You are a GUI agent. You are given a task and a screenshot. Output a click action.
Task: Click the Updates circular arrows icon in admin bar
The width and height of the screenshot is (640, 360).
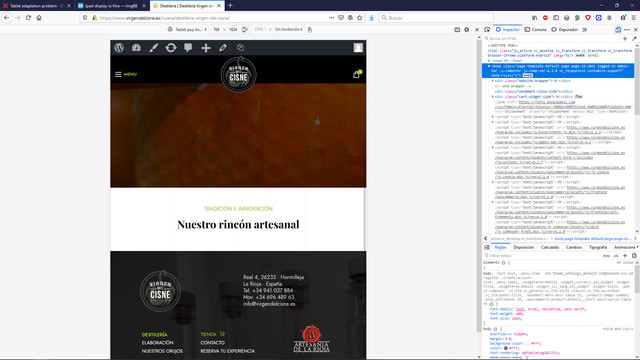pos(171,48)
